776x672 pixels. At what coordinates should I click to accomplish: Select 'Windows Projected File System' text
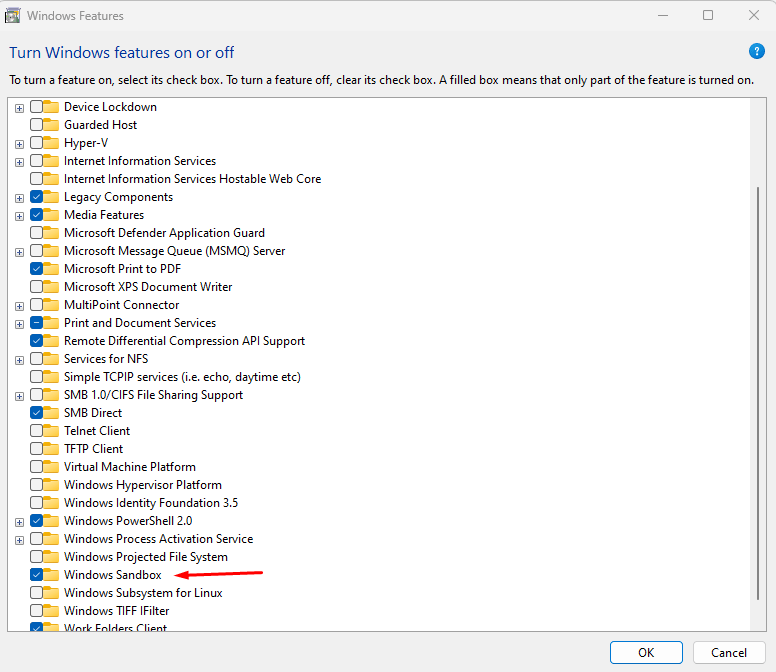click(x=146, y=557)
